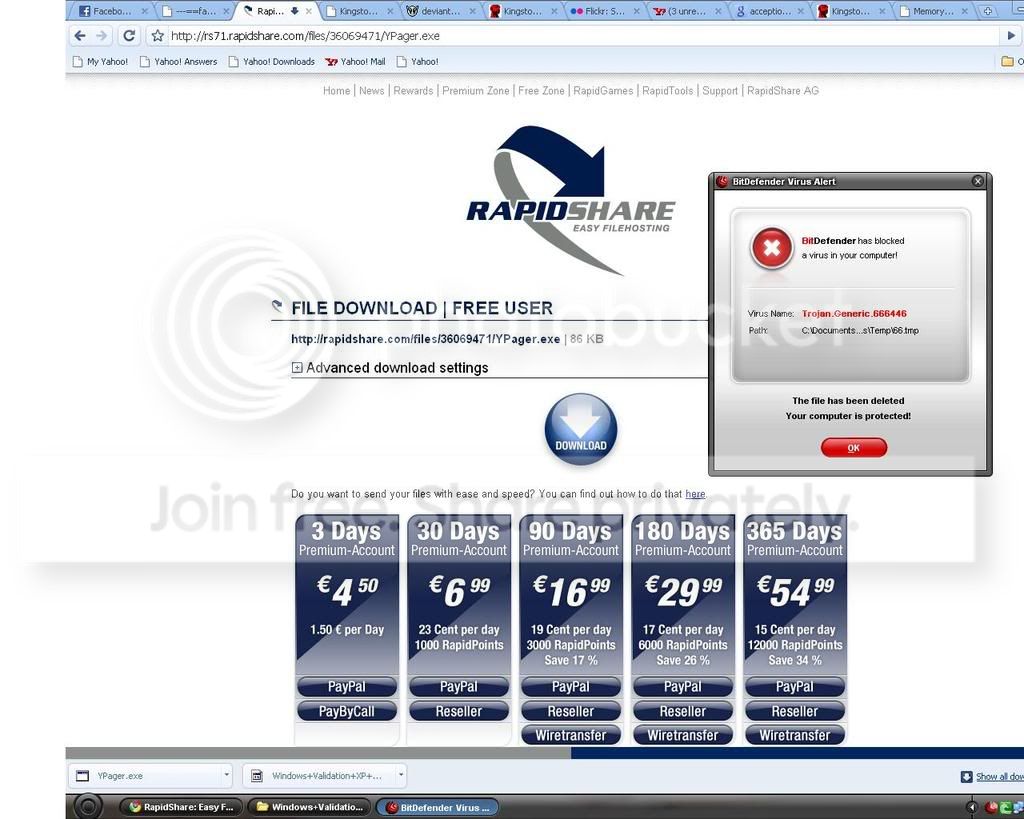This screenshot has width=1024, height=819.
Task: Open the YPager.exe file link
Action: coord(425,339)
